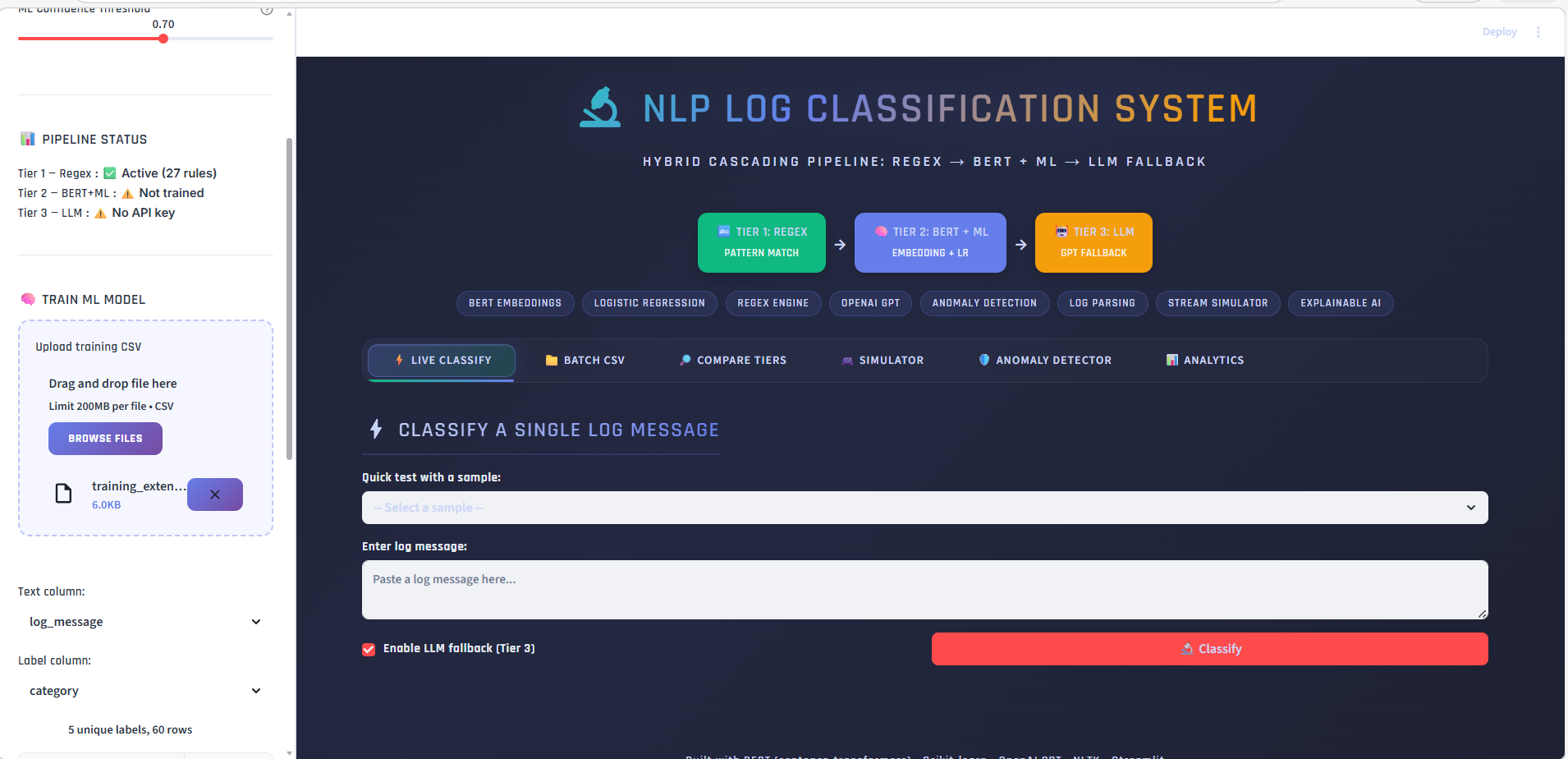Click the ML confidence threshold slider handle
Screen dimensions: 1568x759
(x=163, y=39)
